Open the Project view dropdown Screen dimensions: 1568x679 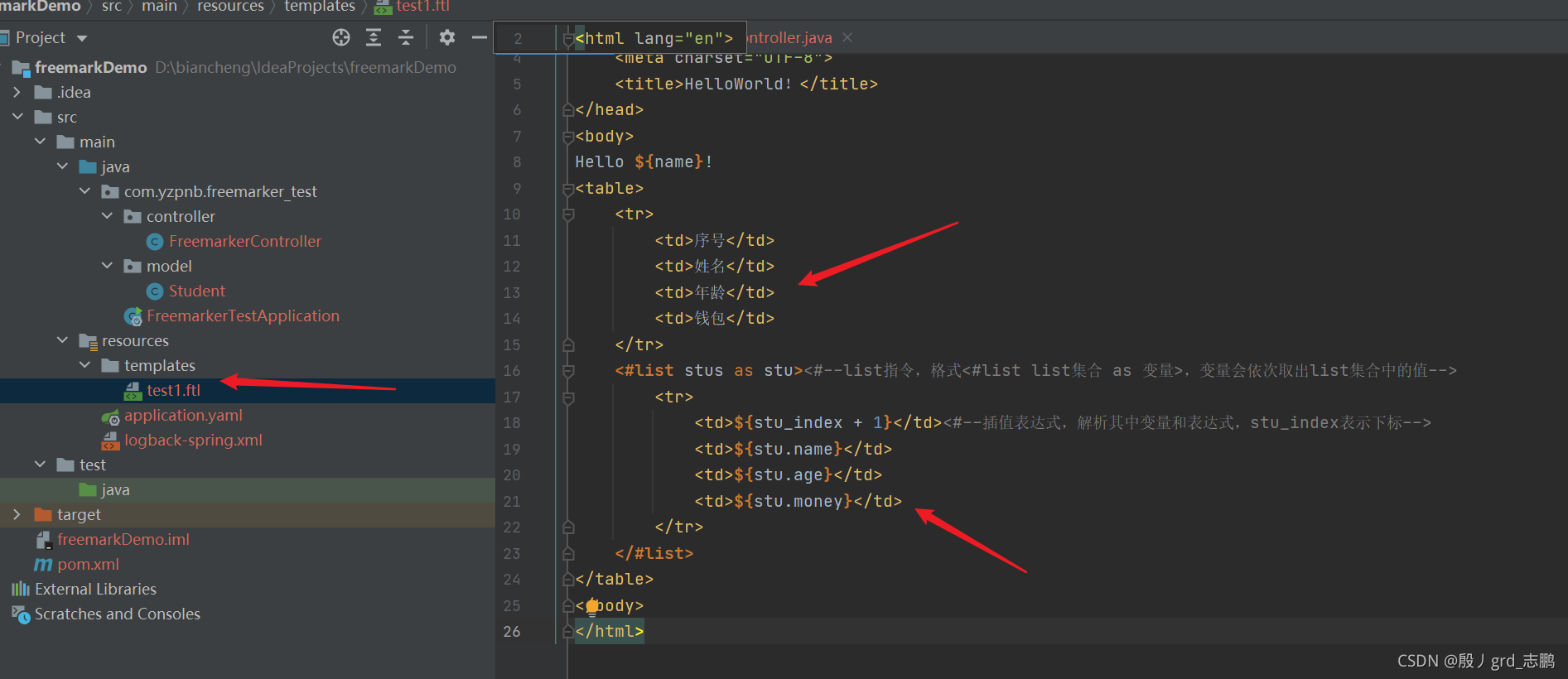point(81,38)
